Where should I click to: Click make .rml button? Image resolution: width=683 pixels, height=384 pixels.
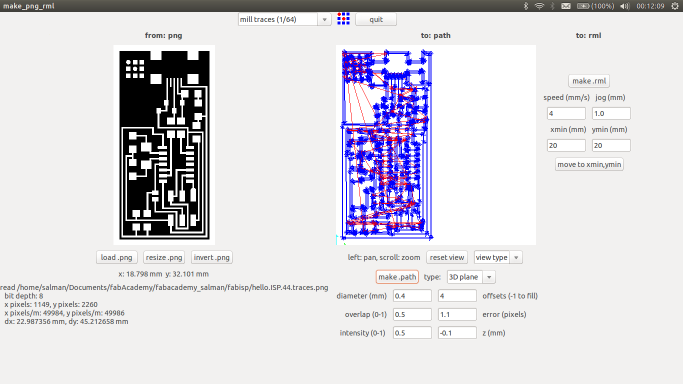(589, 81)
